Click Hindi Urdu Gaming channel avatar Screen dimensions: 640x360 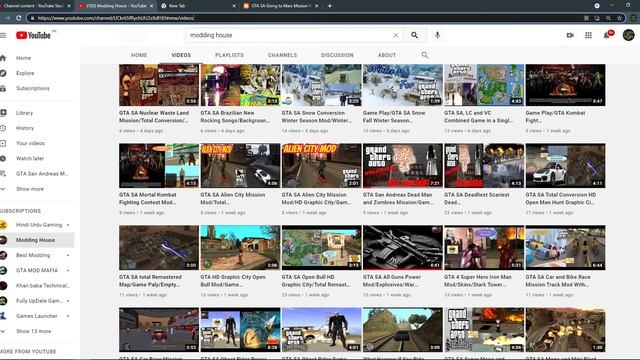tap(3, 225)
